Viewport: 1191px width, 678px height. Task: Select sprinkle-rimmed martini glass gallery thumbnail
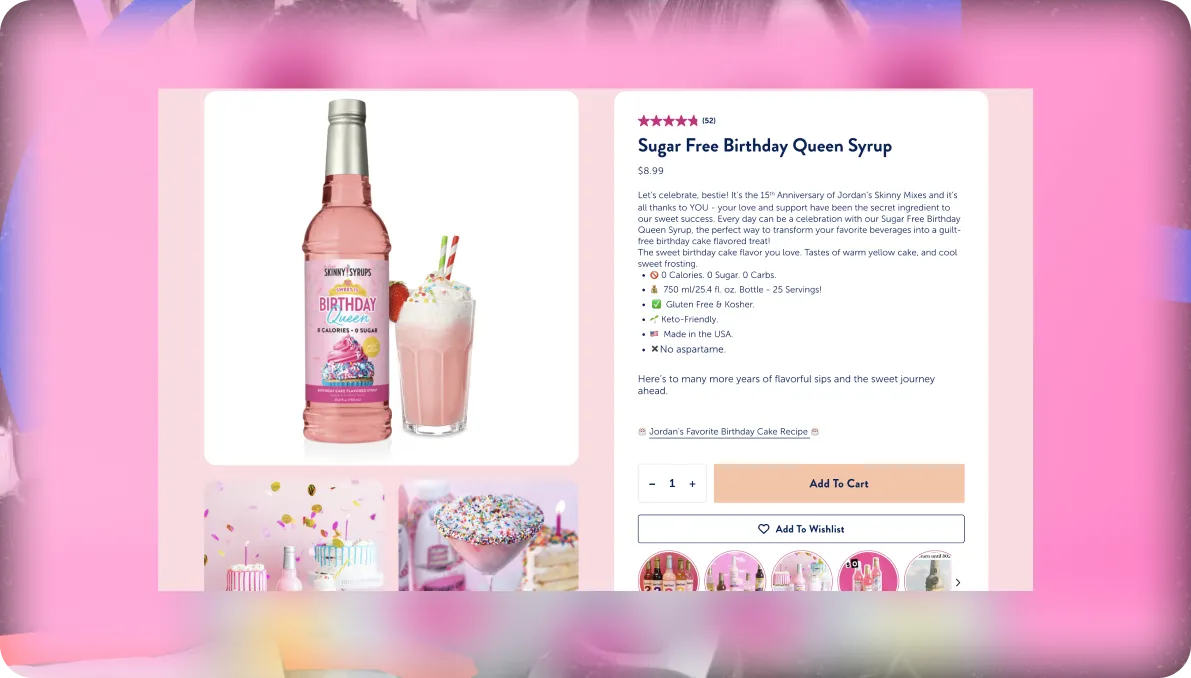point(488,535)
